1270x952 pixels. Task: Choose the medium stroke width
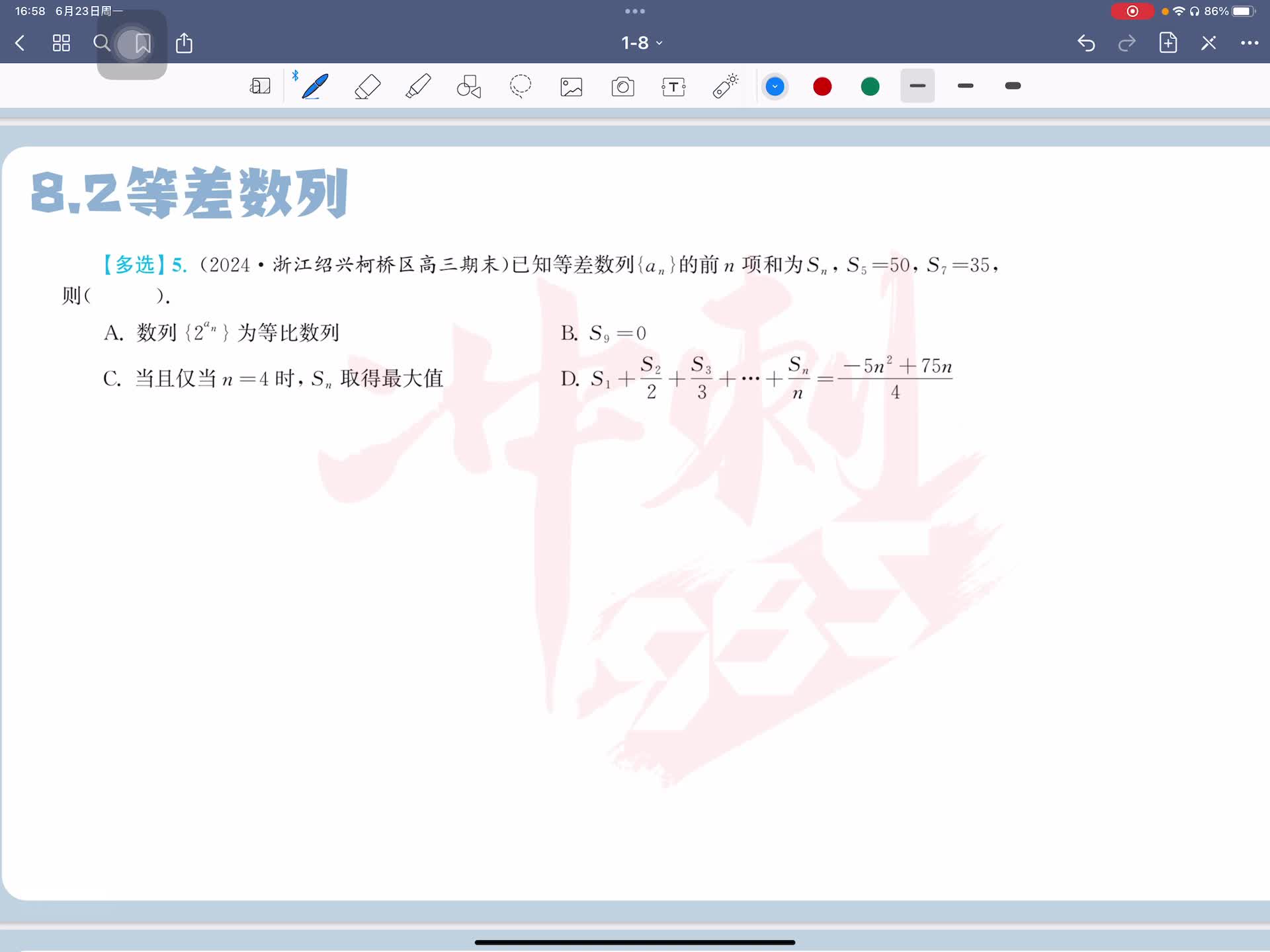tap(965, 86)
